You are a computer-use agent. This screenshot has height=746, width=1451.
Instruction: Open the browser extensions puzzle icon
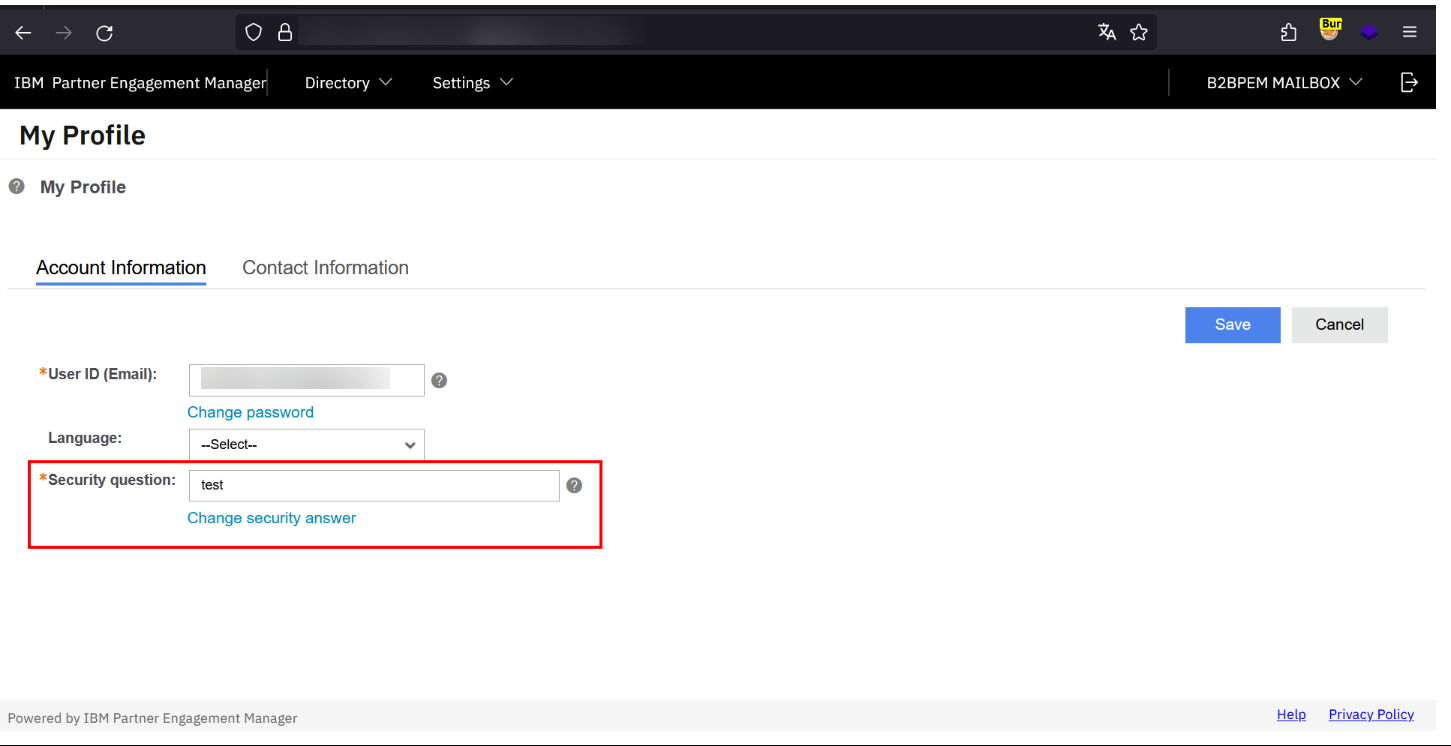pyautogui.click(x=1288, y=32)
